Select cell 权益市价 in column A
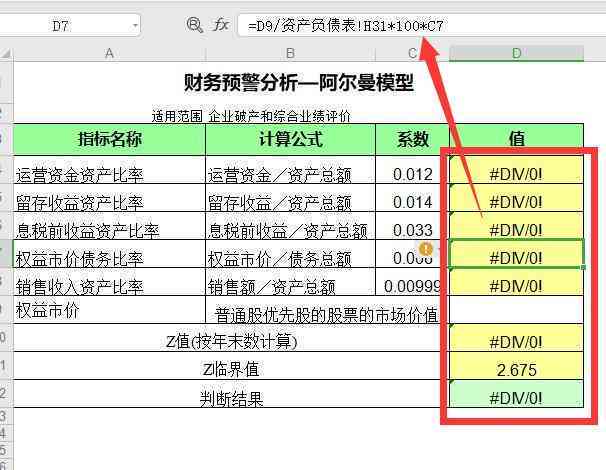The image size is (606, 470). [109, 310]
